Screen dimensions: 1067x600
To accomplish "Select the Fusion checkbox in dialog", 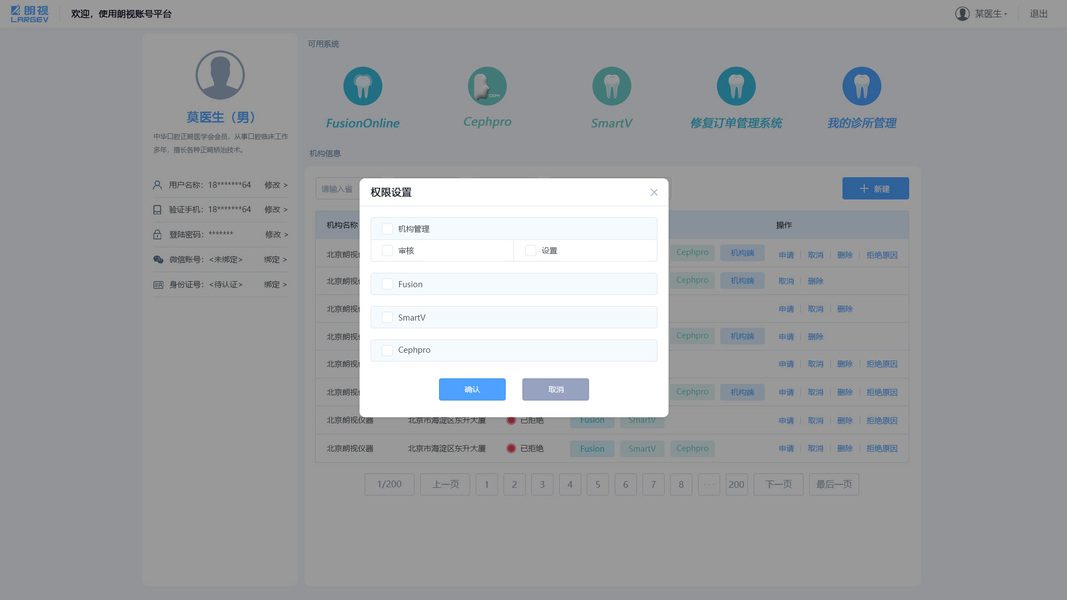I will 387,284.
